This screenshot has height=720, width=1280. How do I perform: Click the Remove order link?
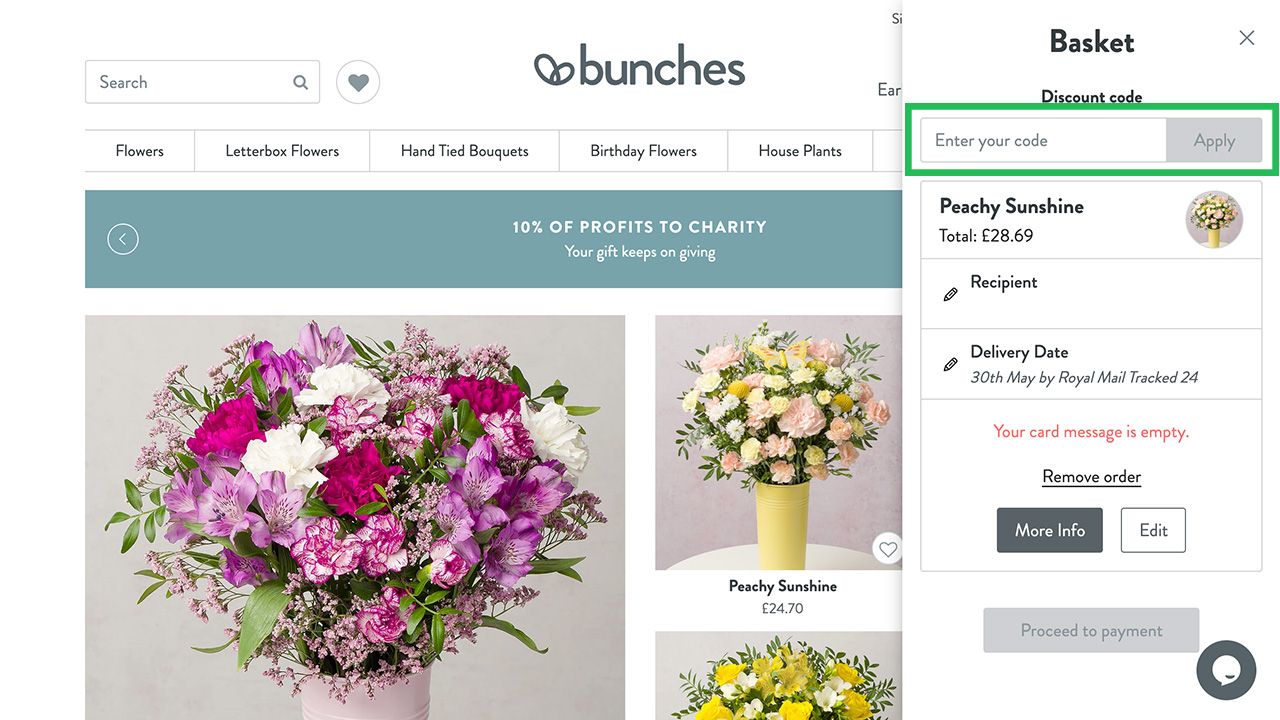pos(1091,477)
